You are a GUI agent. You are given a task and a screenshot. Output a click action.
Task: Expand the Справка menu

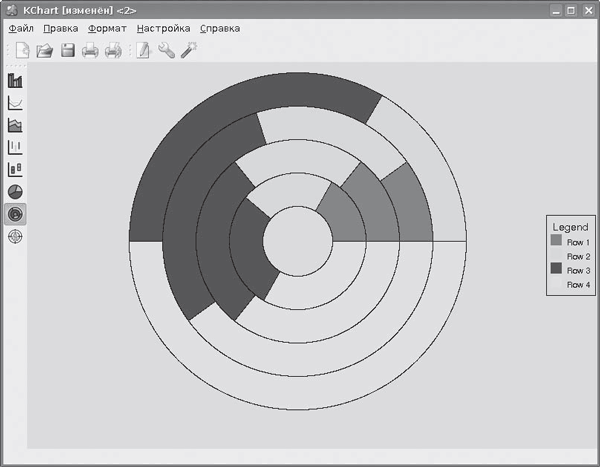220,29
